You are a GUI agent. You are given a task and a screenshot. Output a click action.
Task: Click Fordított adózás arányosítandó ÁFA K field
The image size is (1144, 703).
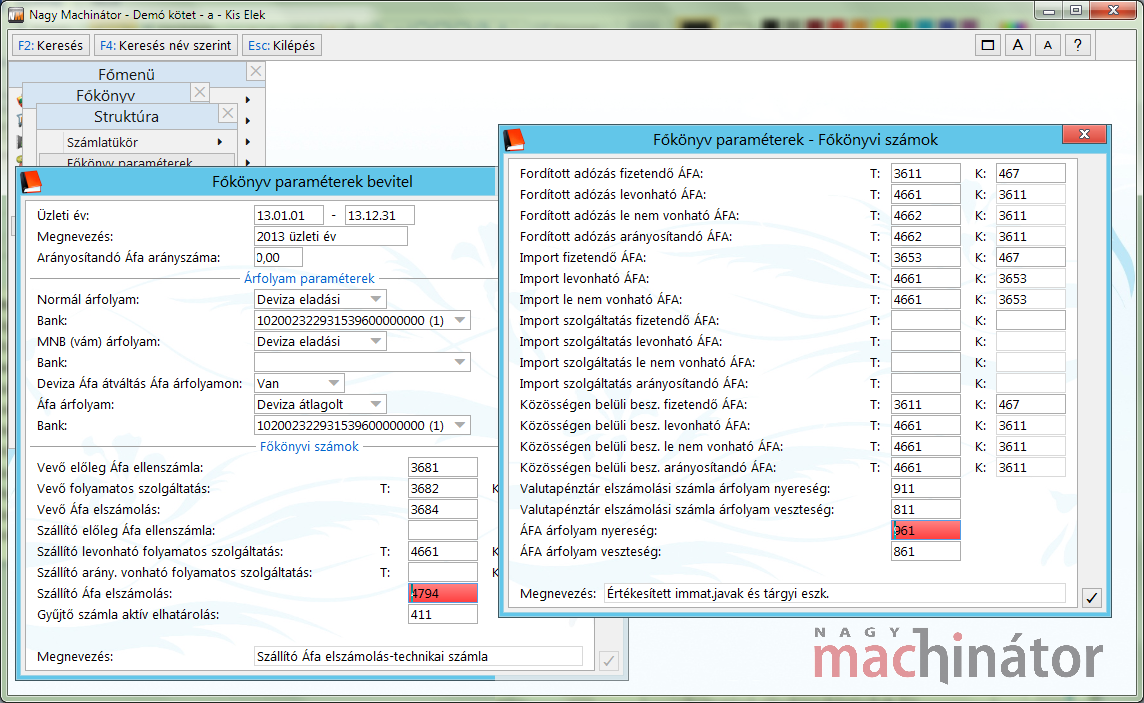coord(1030,236)
